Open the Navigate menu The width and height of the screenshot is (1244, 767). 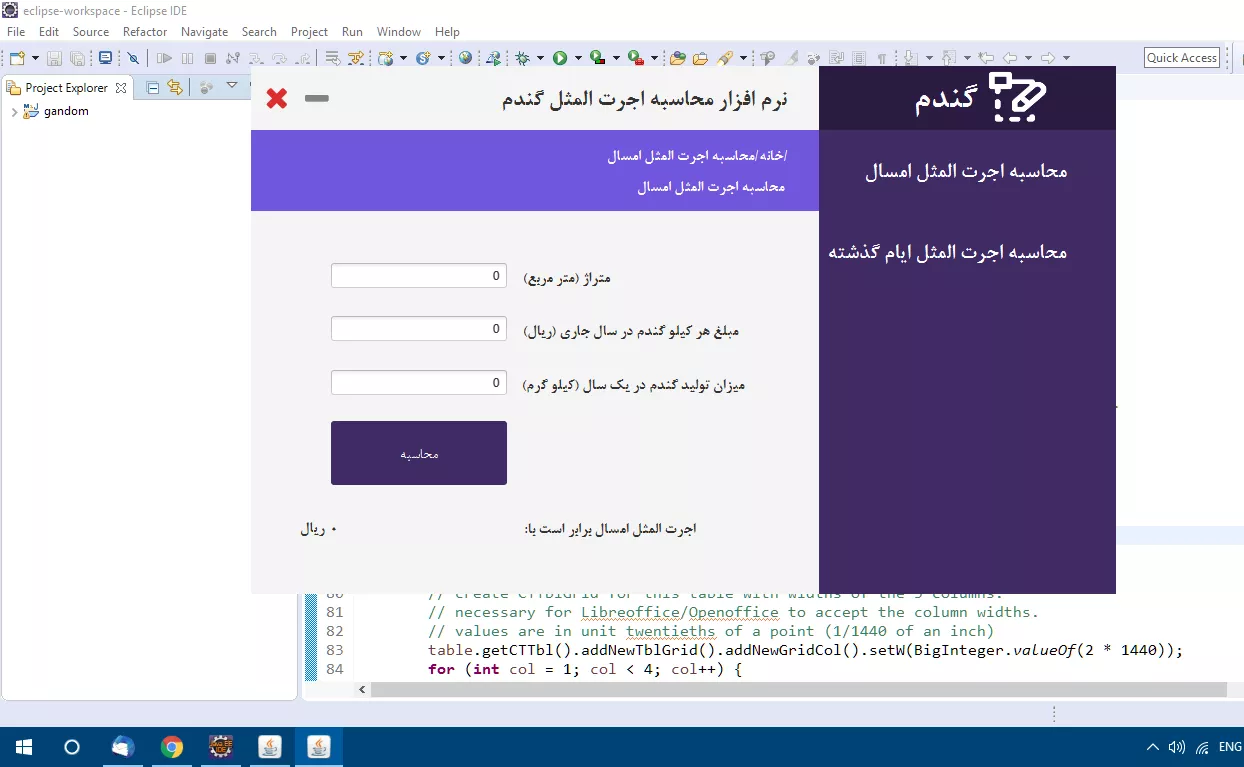point(205,32)
